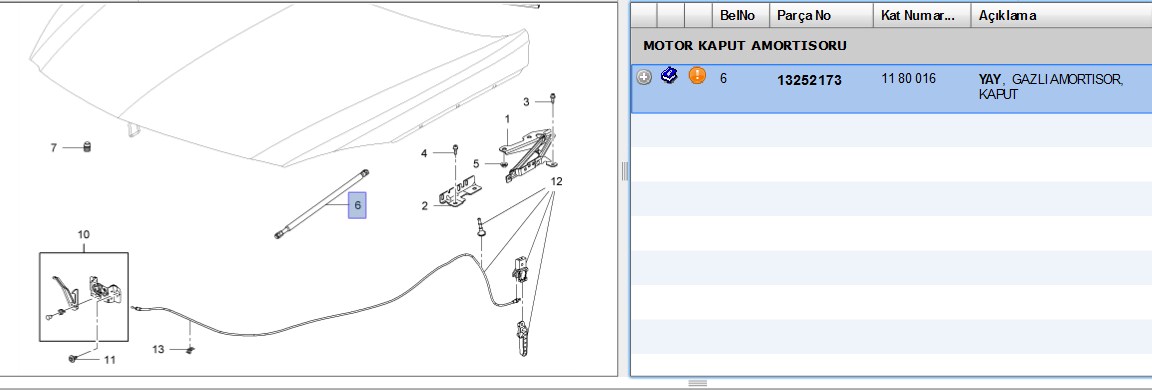The image size is (1152, 390).
Task: Click the Kat Numar... column header
Action: [922, 15]
